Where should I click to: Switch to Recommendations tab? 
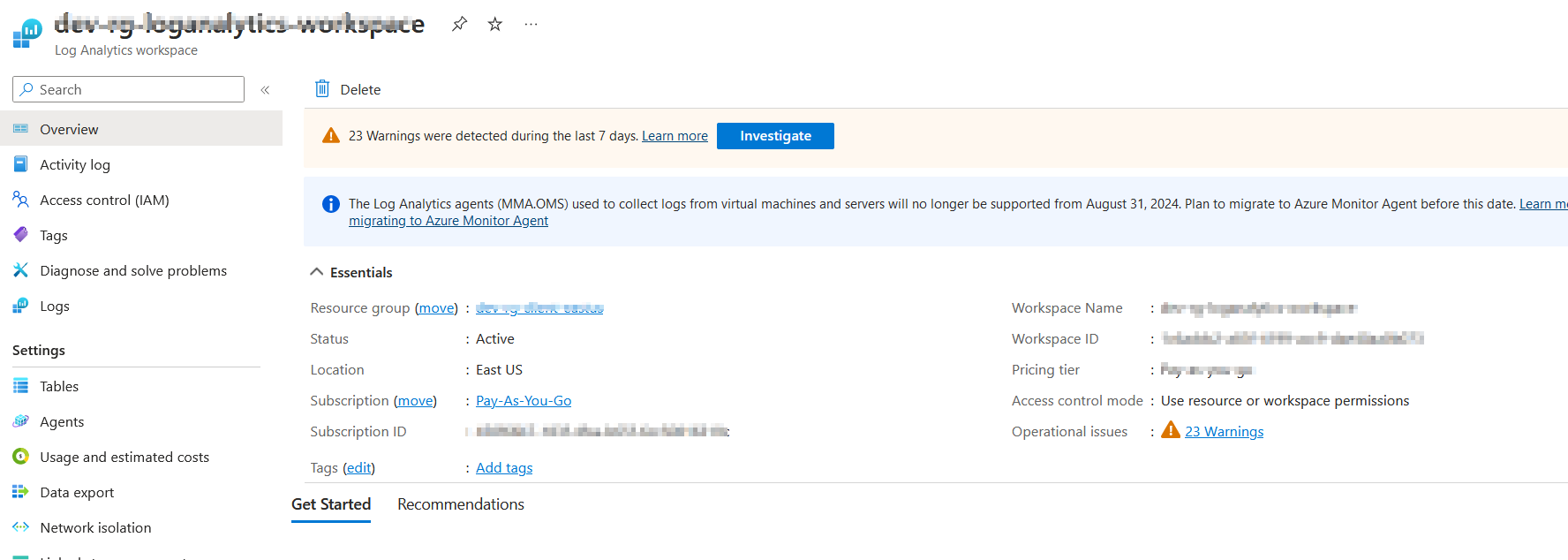[x=461, y=504]
